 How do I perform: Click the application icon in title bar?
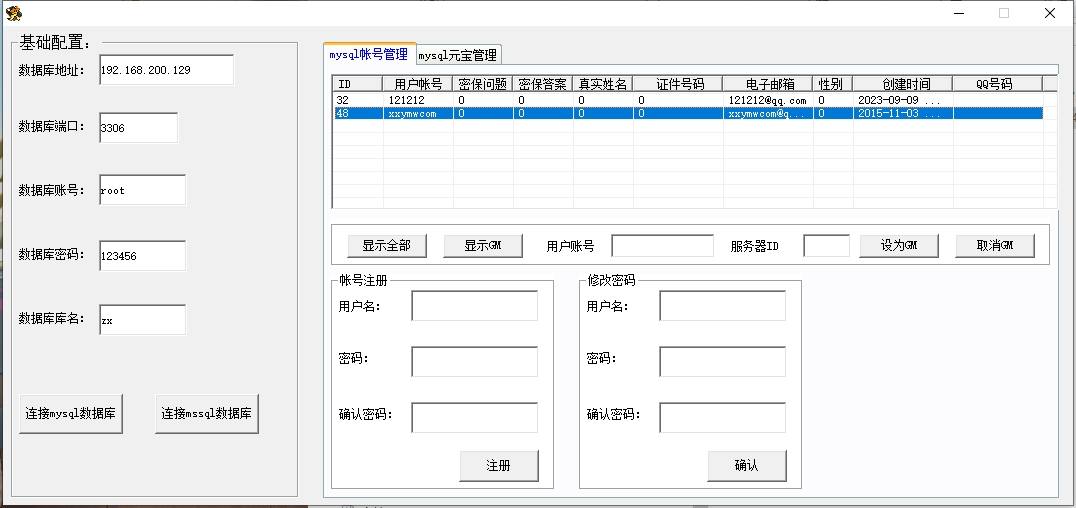click(x=14, y=12)
